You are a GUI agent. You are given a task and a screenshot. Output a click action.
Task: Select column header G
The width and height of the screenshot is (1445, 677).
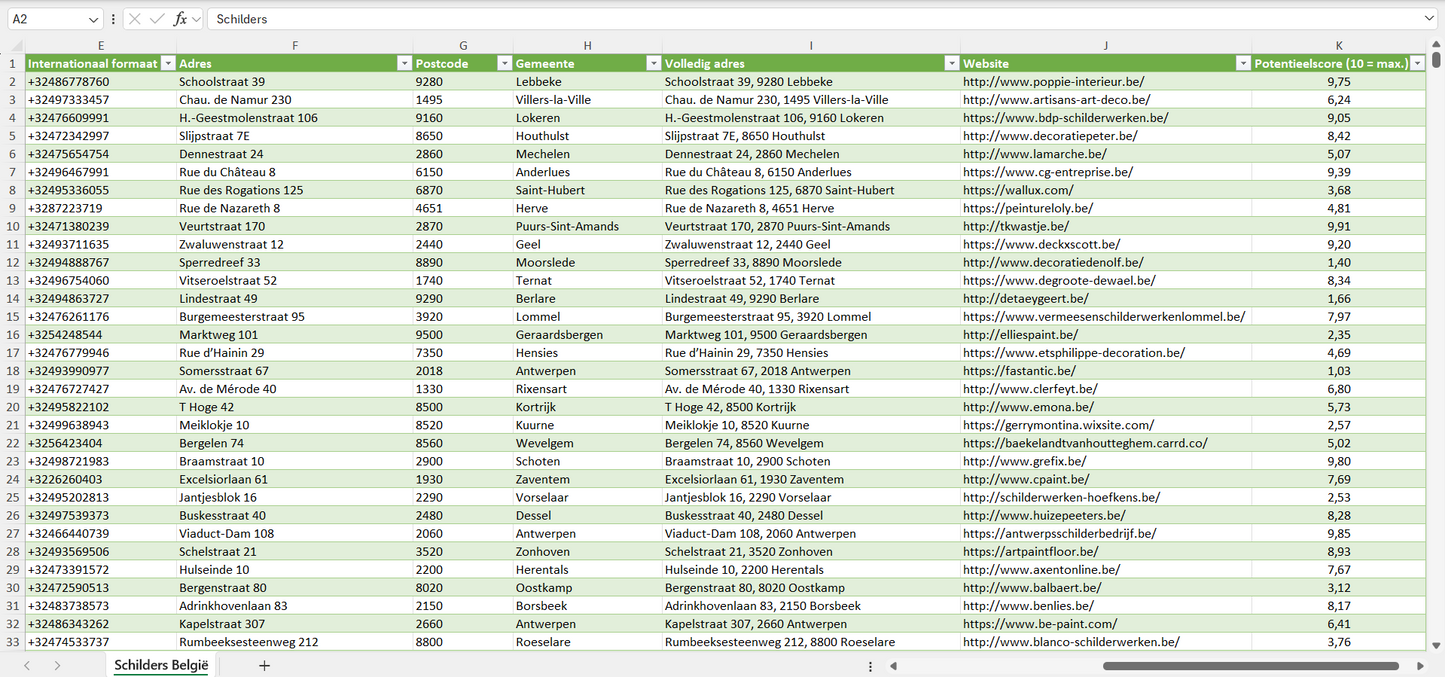(x=463, y=45)
